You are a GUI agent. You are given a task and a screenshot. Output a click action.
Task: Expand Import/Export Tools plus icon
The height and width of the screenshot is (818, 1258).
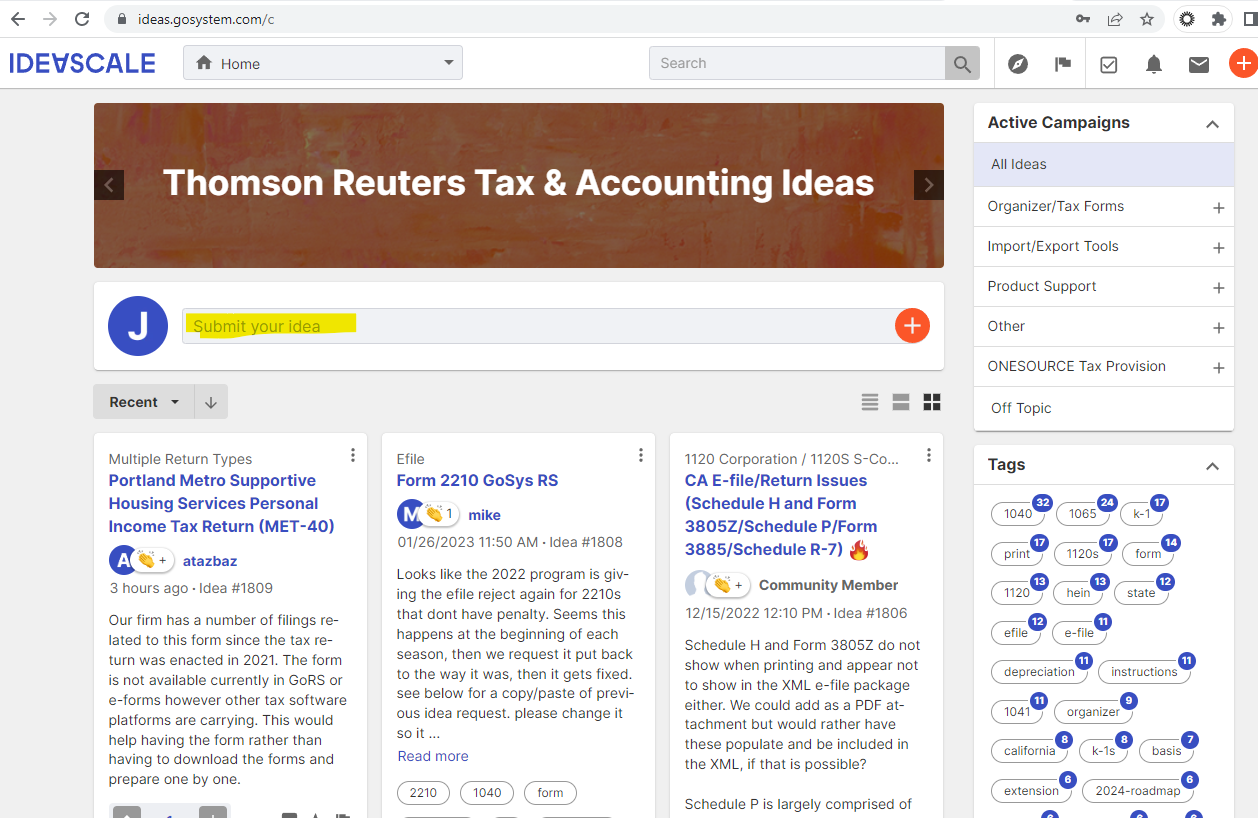point(1218,248)
